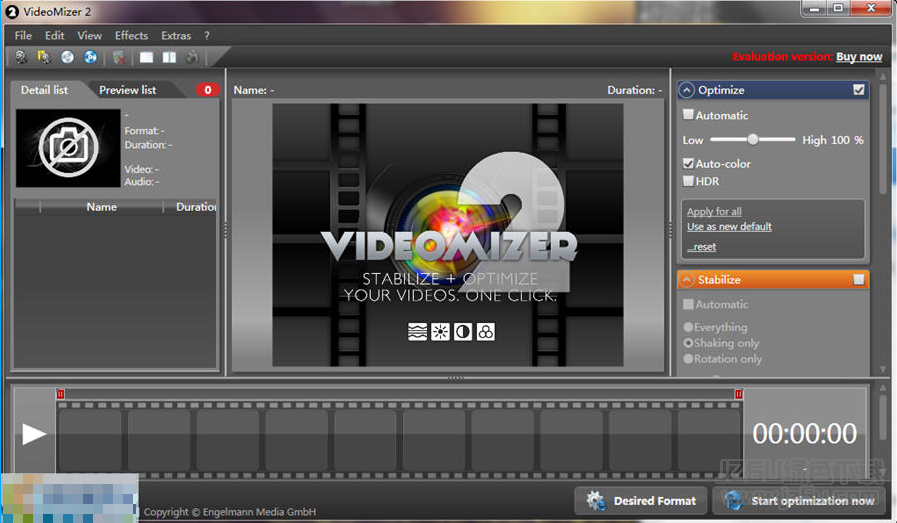
Task: Click the left red trim marker
Action: point(61,394)
